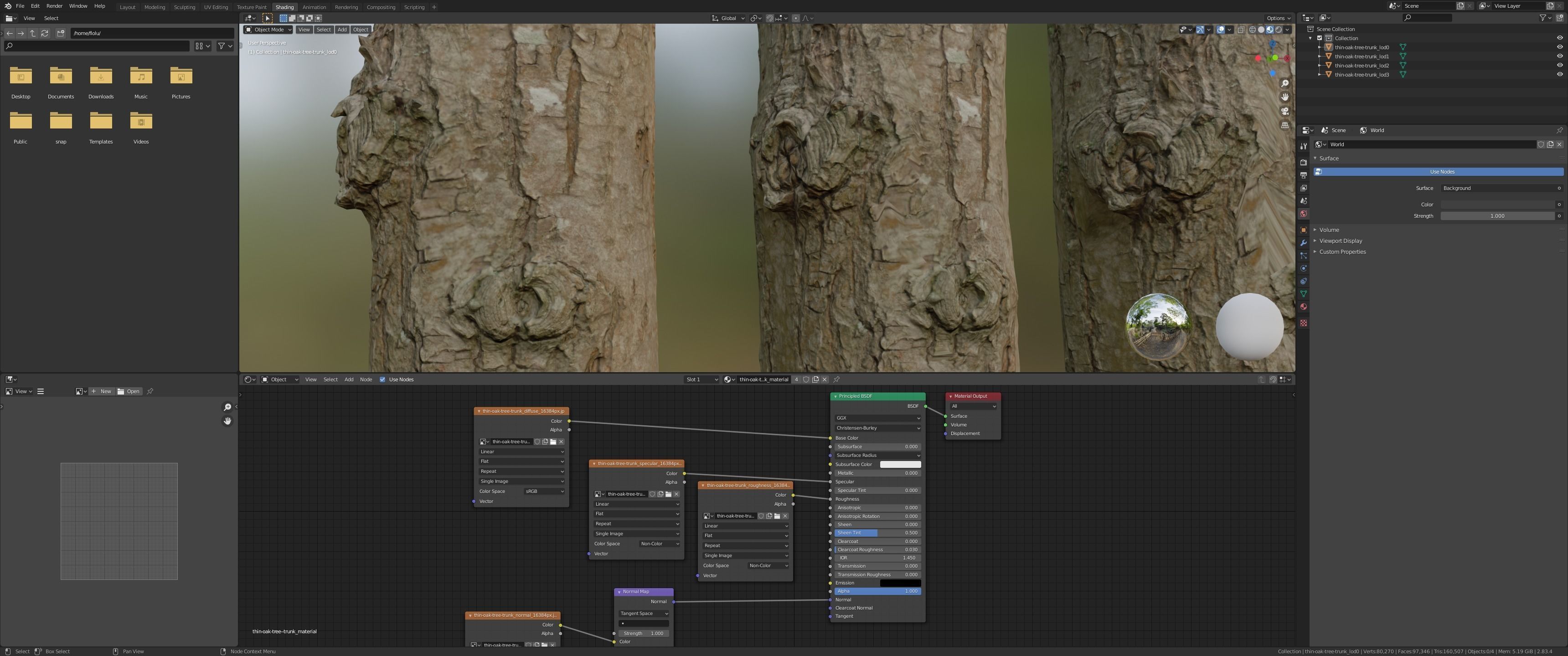The height and width of the screenshot is (656, 1568).
Task: Open the Global transform orientation dropdown
Action: [x=728, y=18]
